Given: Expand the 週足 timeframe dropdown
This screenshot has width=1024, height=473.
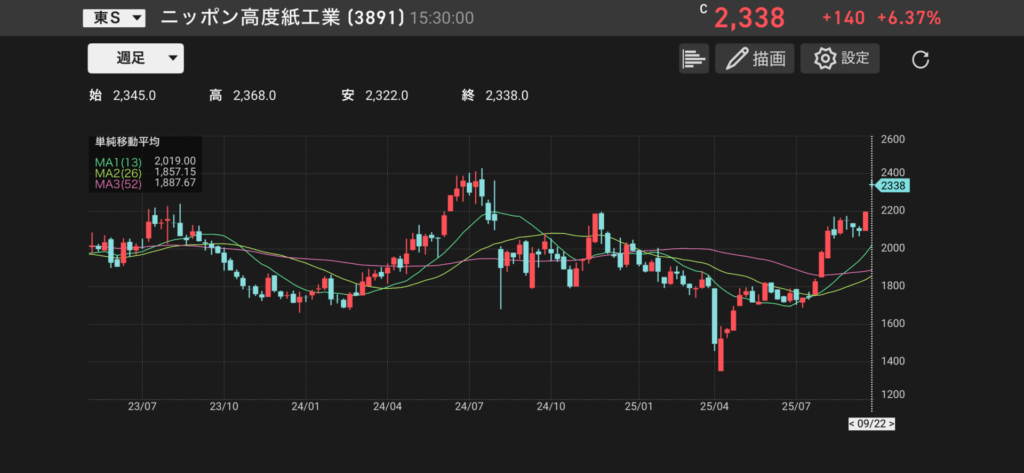Looking at the screenshot, I should pos(136,59).
